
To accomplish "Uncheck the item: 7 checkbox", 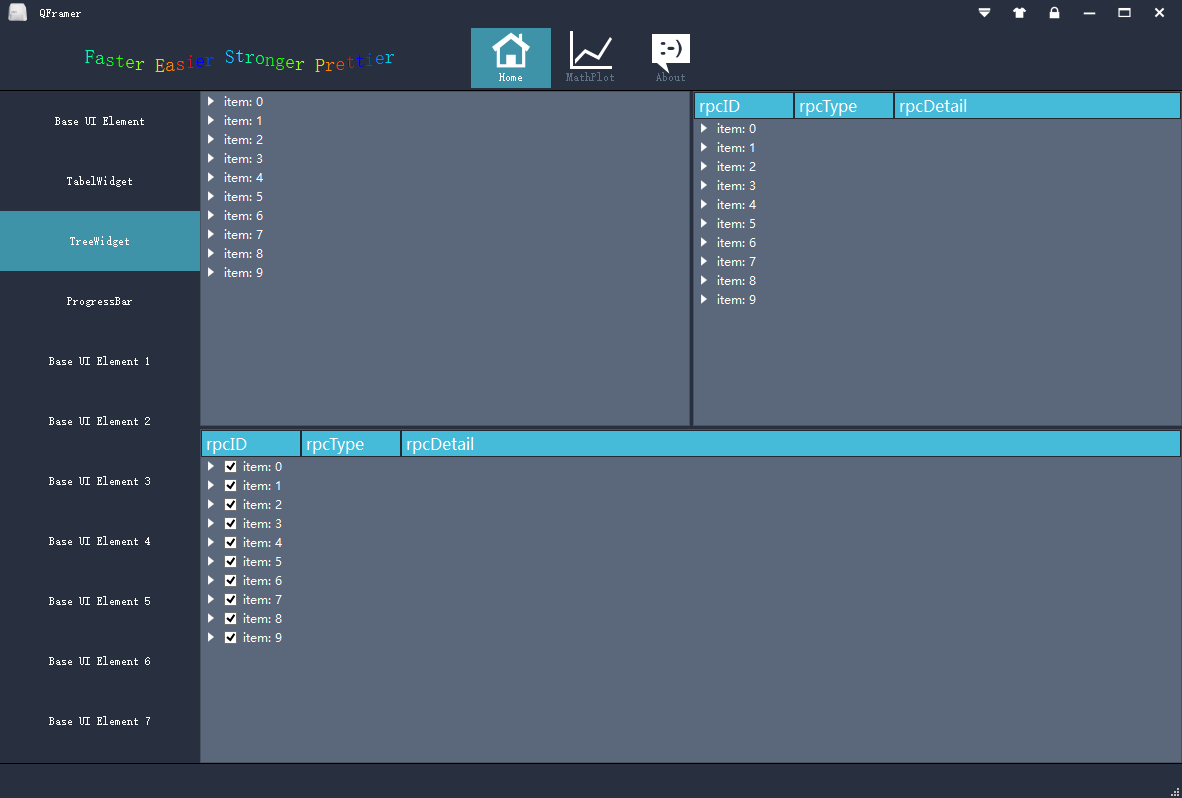I will tap(231, 599).
